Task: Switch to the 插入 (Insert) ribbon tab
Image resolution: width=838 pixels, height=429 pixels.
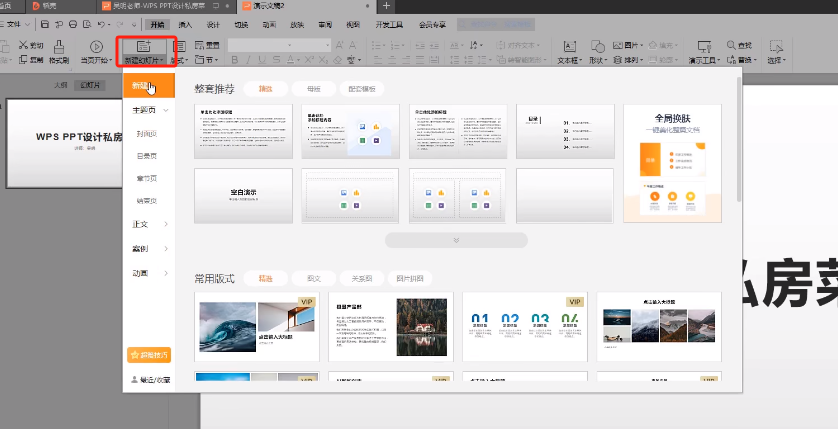Action: pyautogui.click(x=186, y=24)
